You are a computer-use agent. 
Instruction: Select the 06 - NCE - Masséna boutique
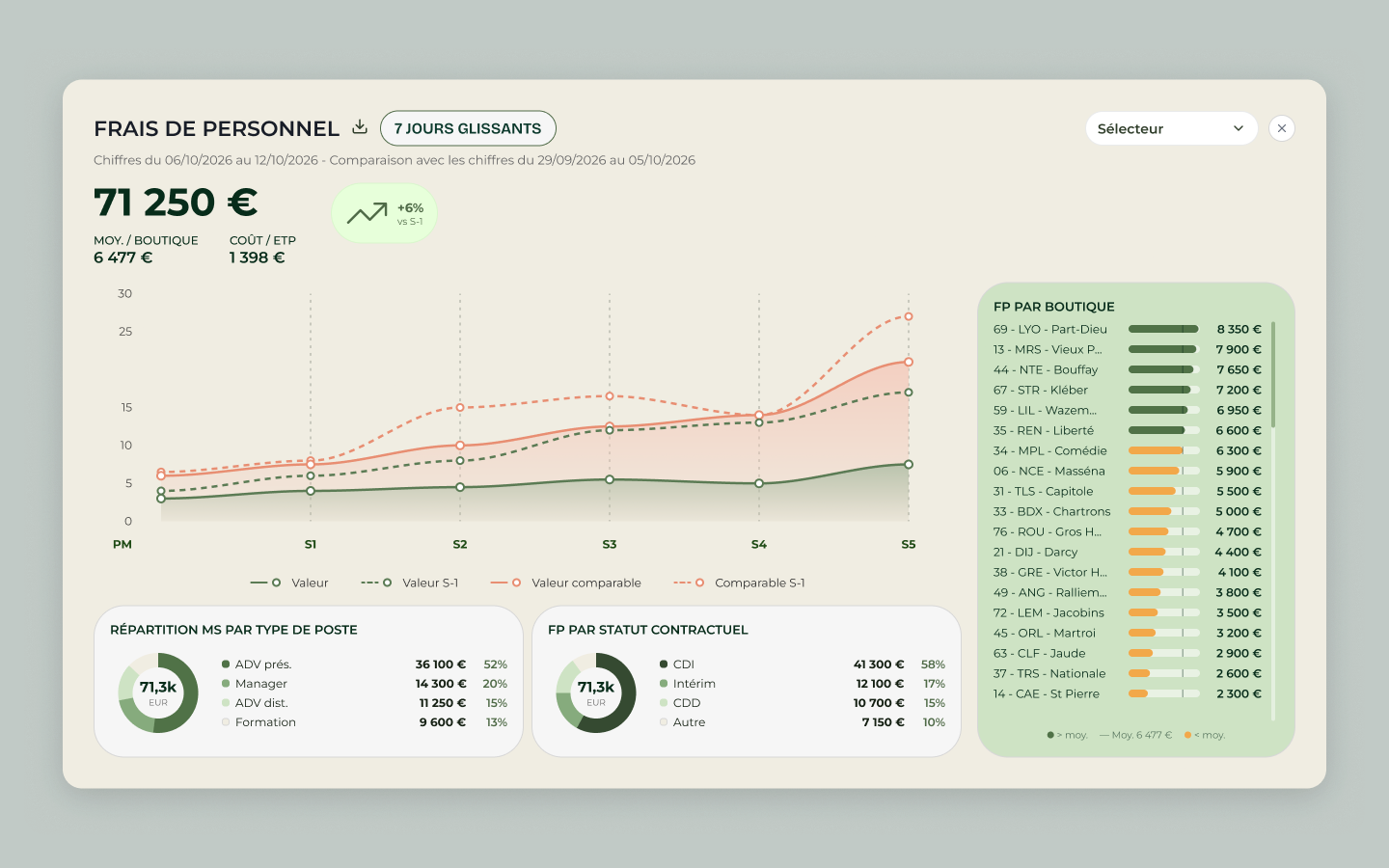(1128, 471)
